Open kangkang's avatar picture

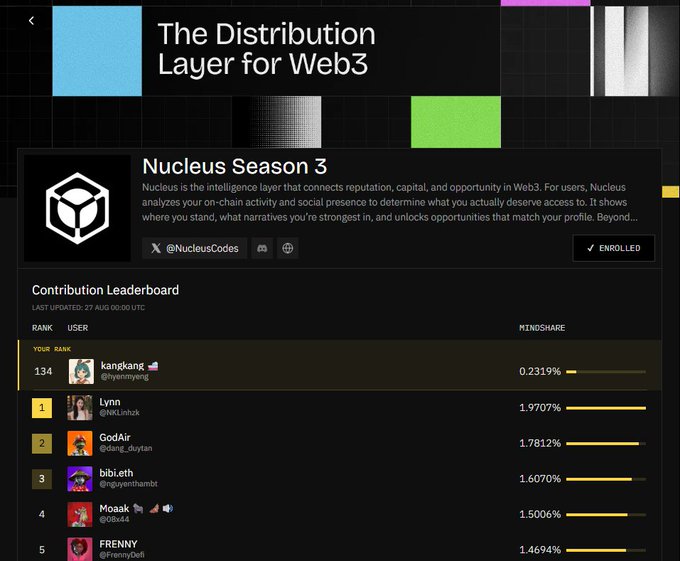click(81, 372)
